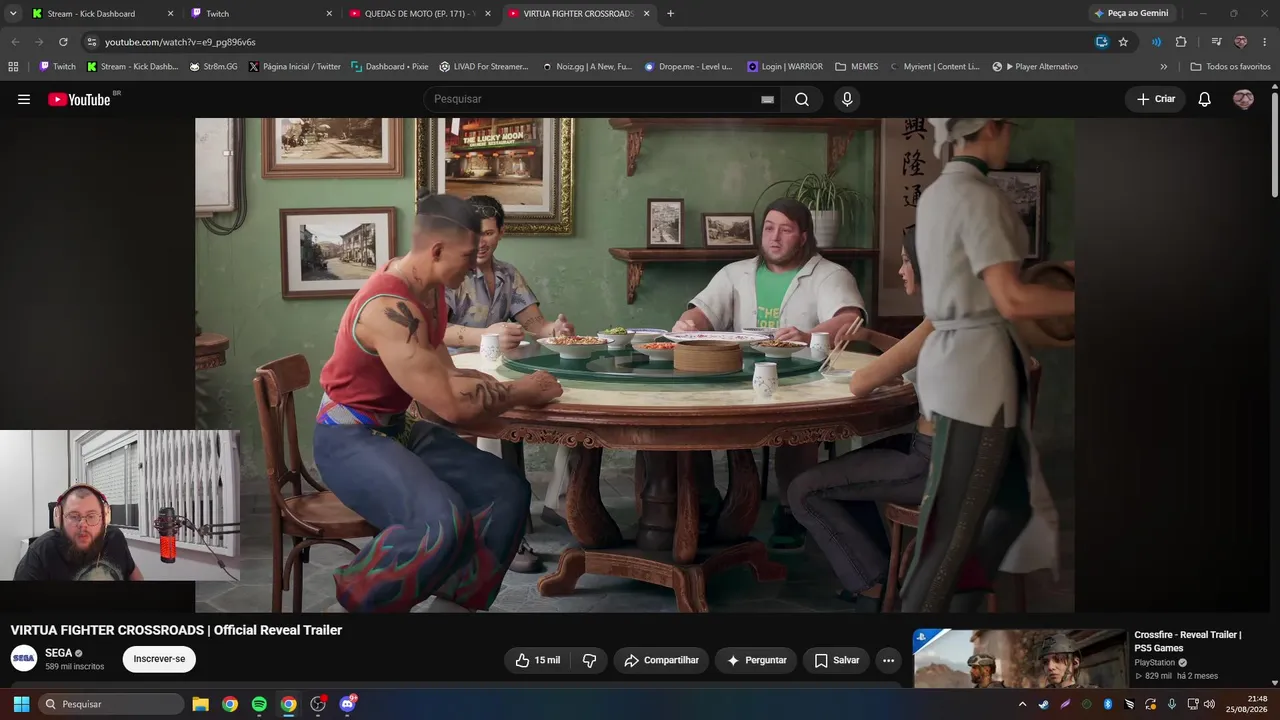
Task: Open Página Inicial / Twitter bookmark
Action: [295, 67]
